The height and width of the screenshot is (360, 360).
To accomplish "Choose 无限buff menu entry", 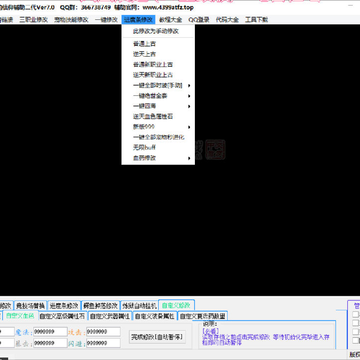I will [x=158, y=147].
